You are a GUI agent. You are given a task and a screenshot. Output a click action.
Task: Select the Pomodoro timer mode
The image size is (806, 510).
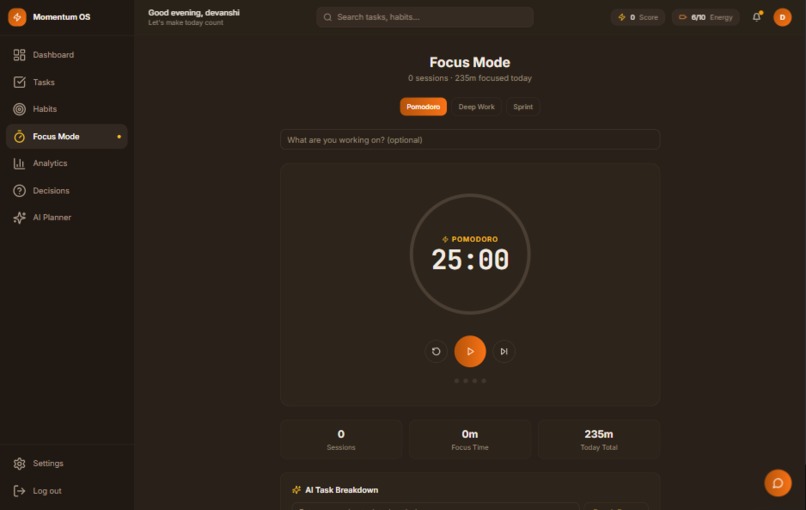[423, 106]
